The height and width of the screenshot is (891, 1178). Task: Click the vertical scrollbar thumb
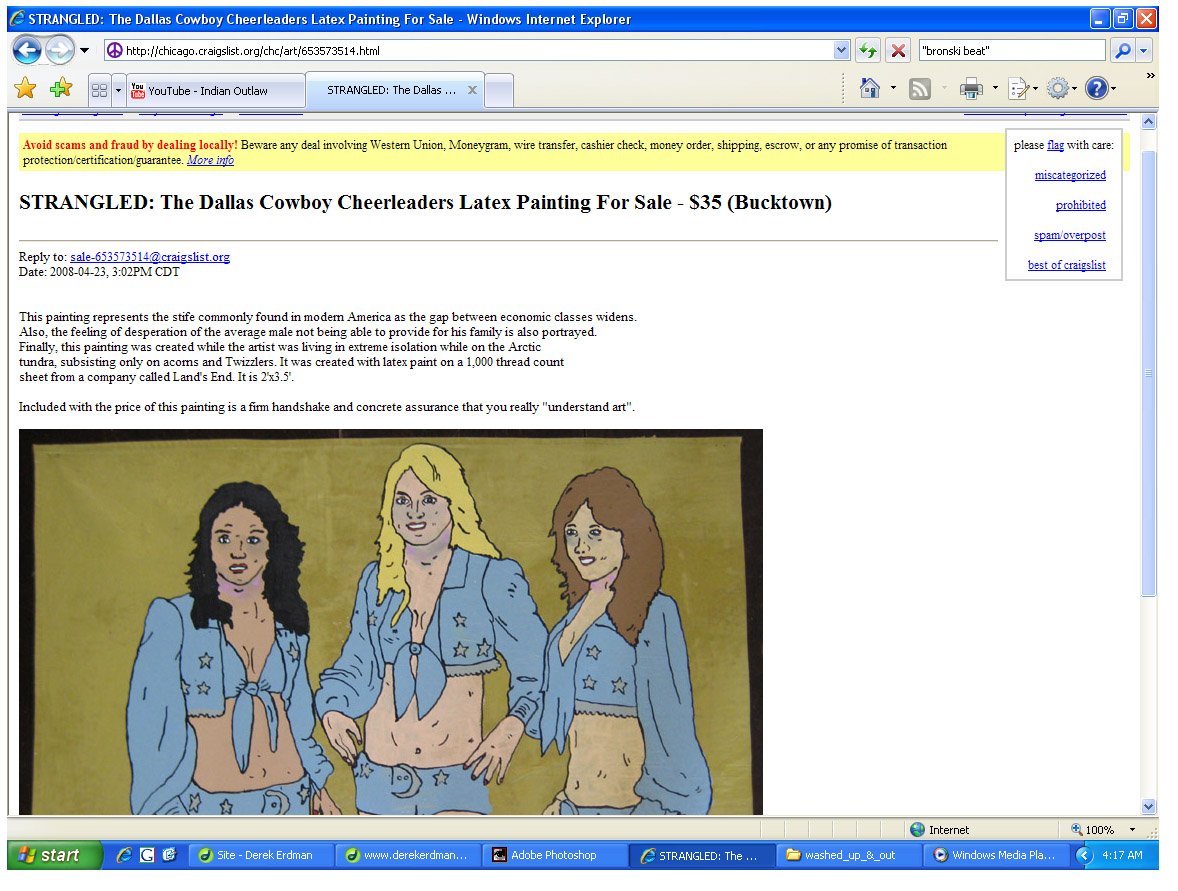[x=1149, y=373]
